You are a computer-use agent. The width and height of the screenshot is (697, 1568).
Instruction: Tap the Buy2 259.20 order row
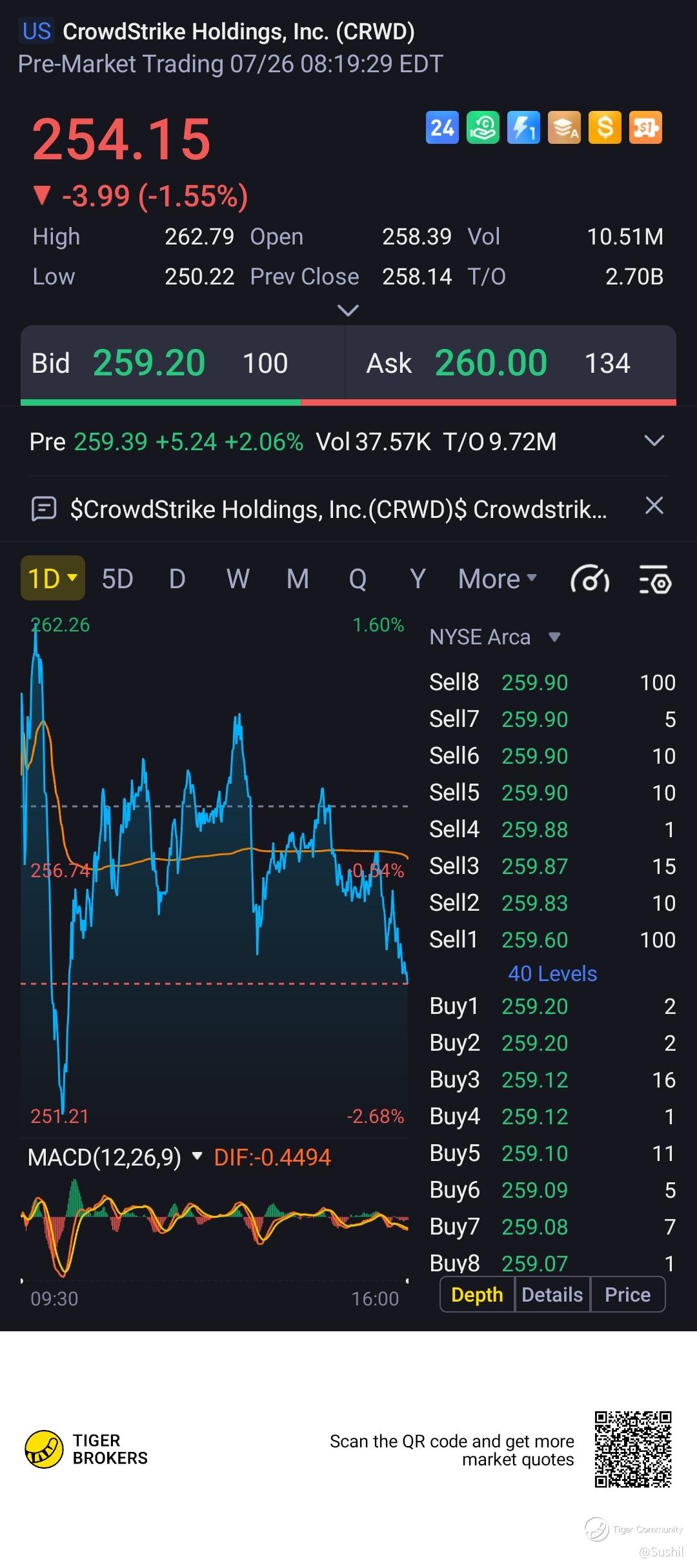(x=552, y=1043)
